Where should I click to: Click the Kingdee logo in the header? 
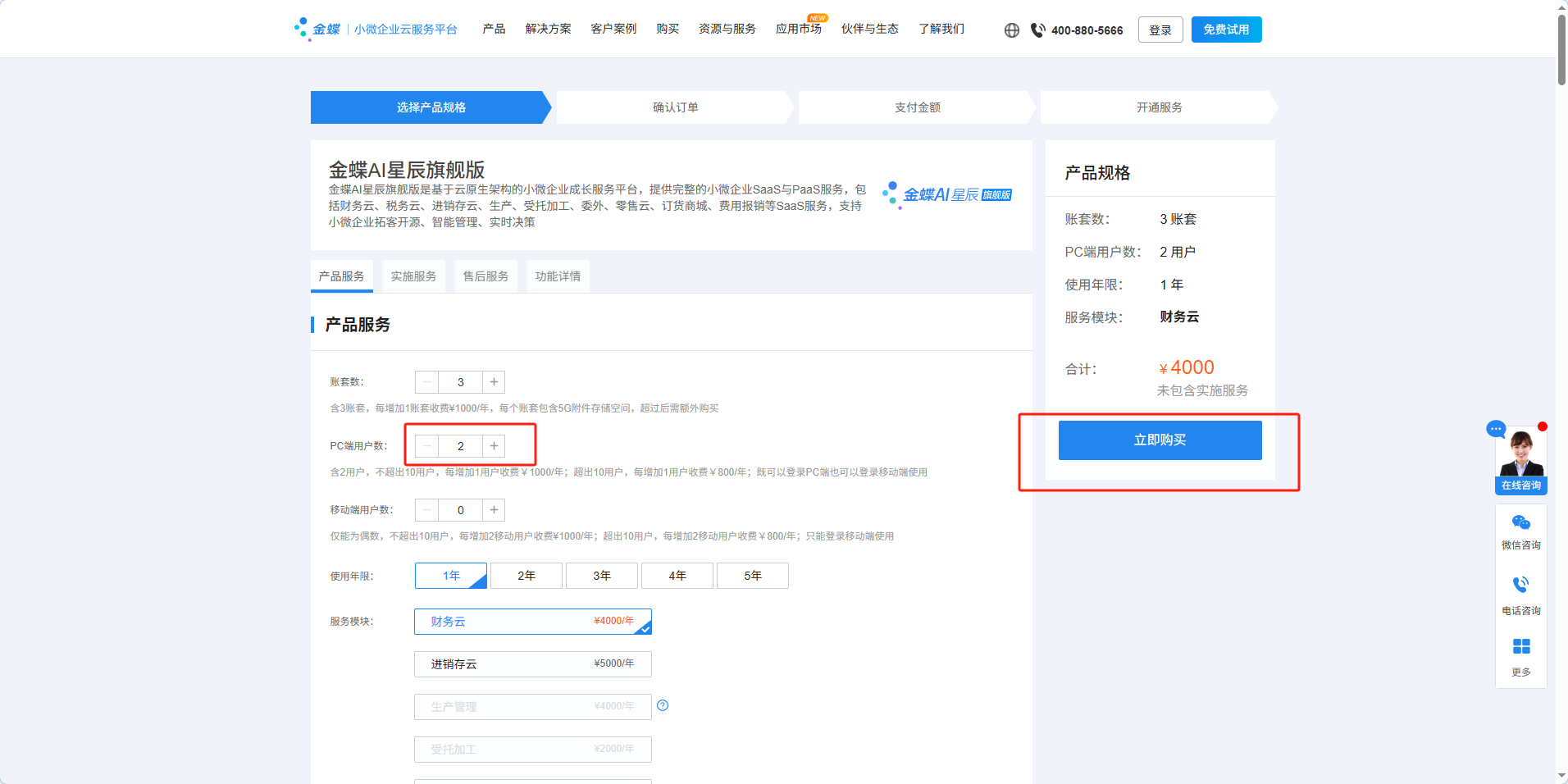tap(317, 29)
